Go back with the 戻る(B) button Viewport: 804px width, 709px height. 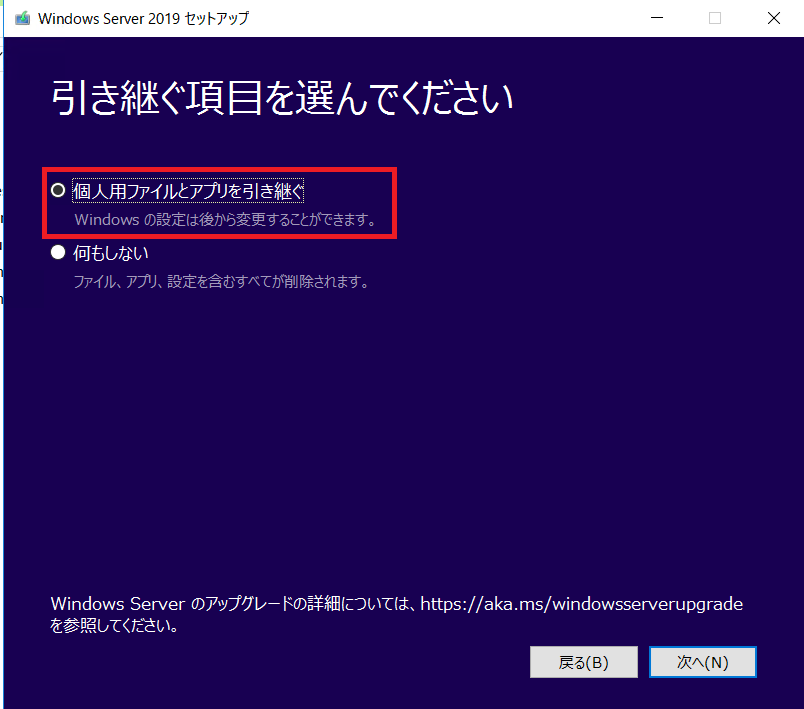click(584, 662)
